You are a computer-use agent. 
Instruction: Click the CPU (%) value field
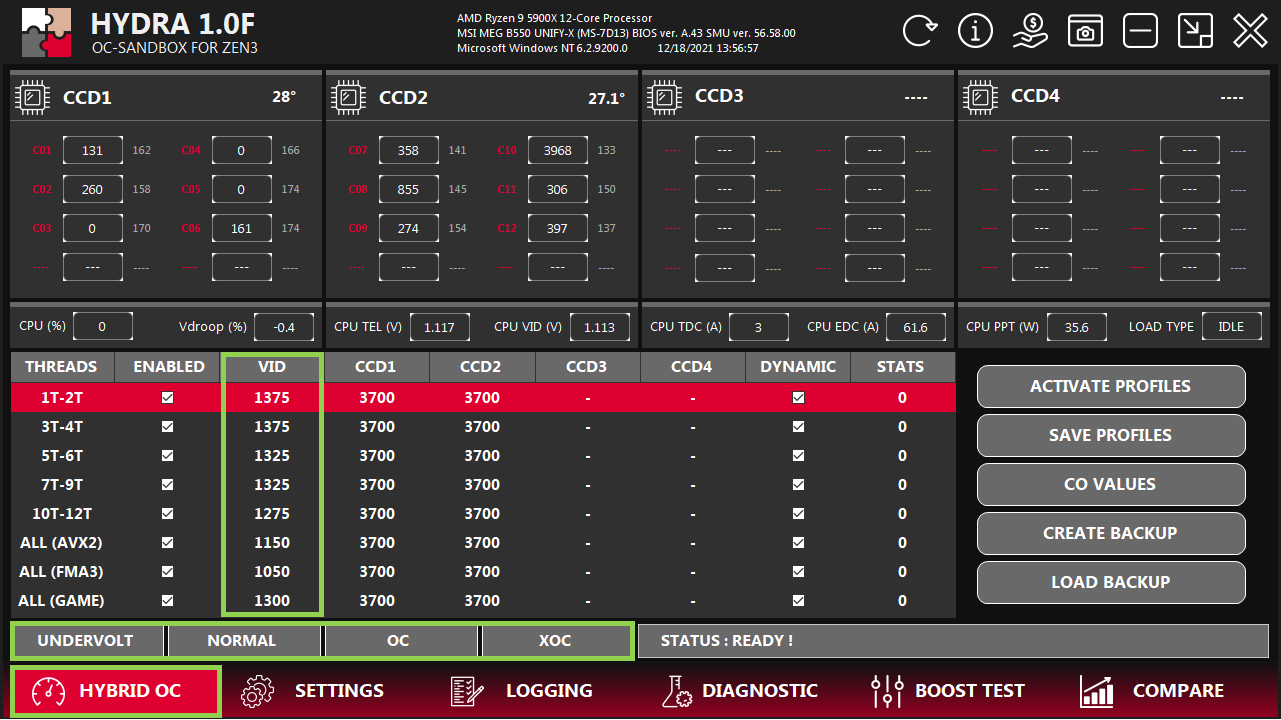point(103,327)
